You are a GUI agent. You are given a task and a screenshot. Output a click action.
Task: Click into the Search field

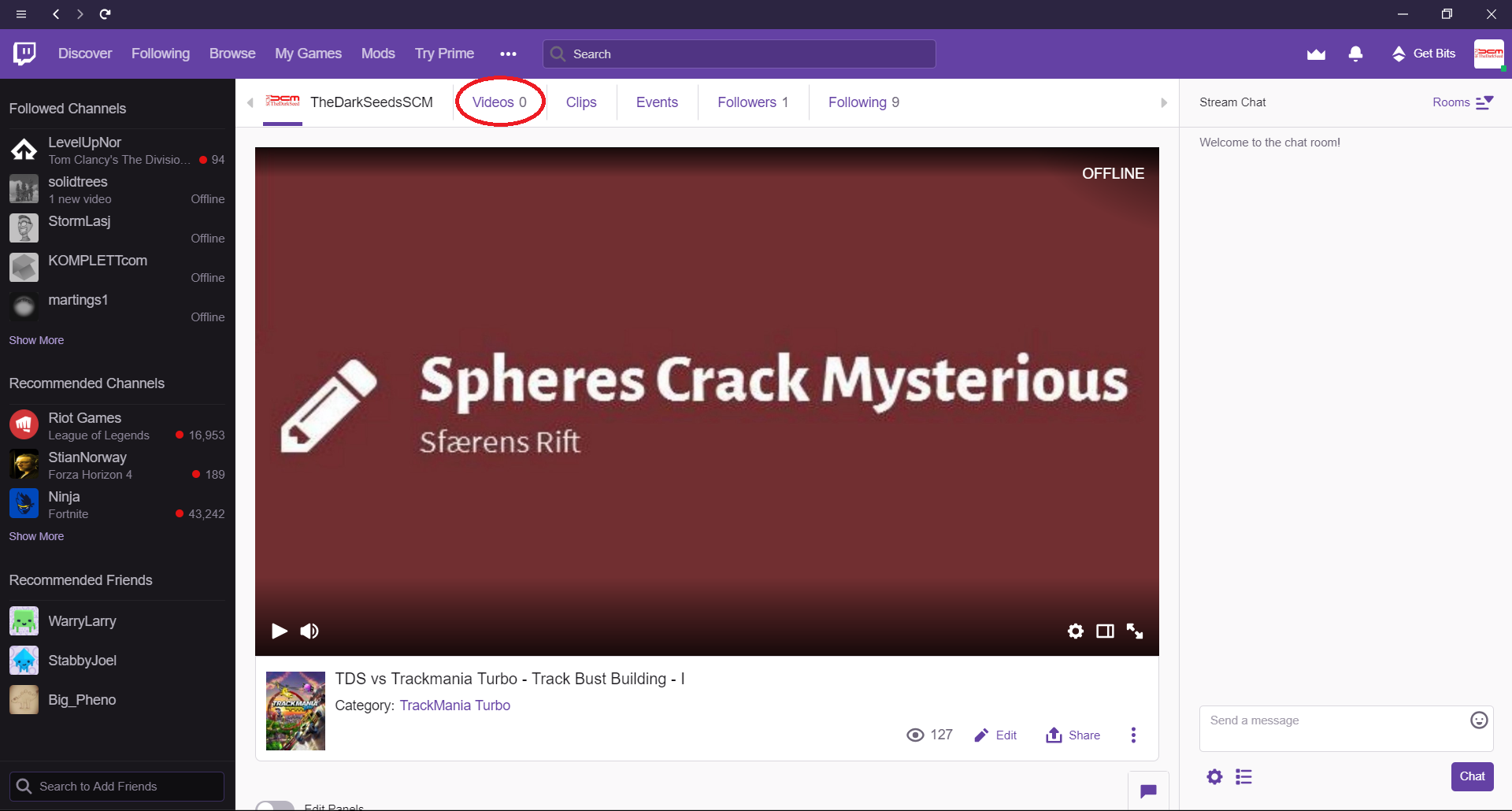(x=739, y=54)
